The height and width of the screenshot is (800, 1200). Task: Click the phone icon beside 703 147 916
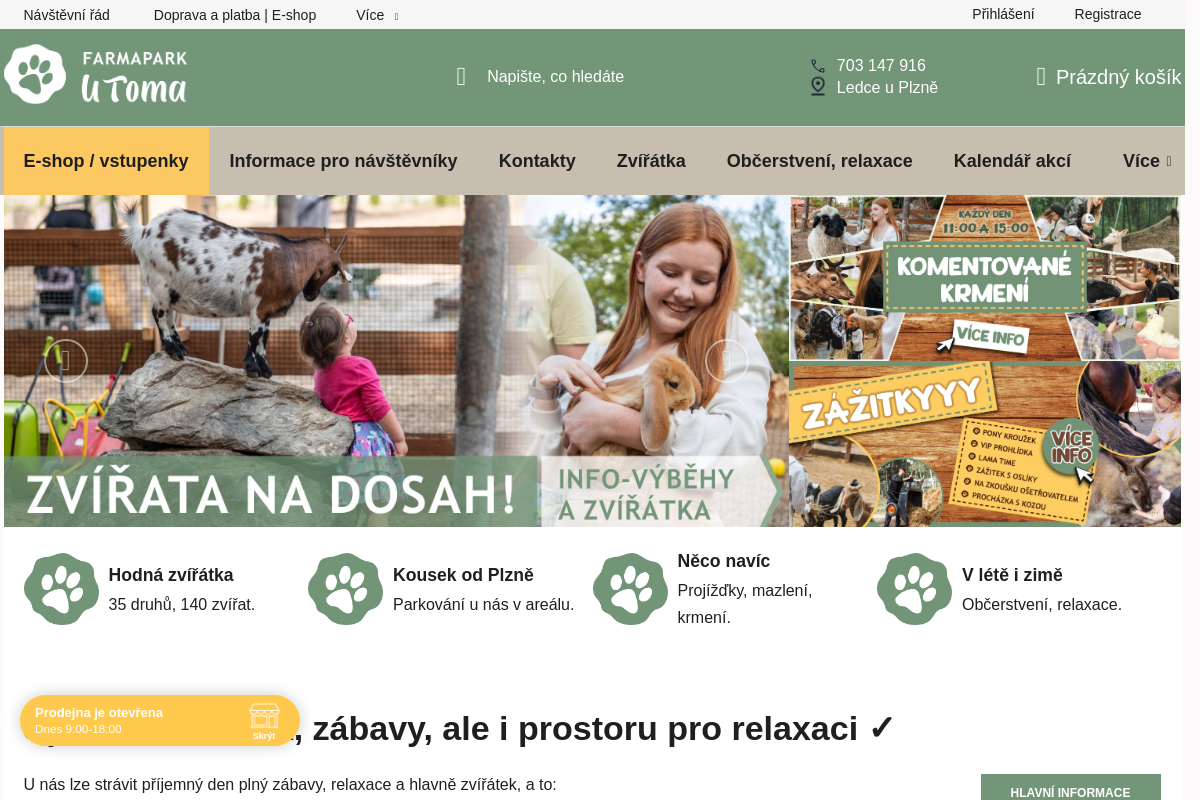click(818, 66)
